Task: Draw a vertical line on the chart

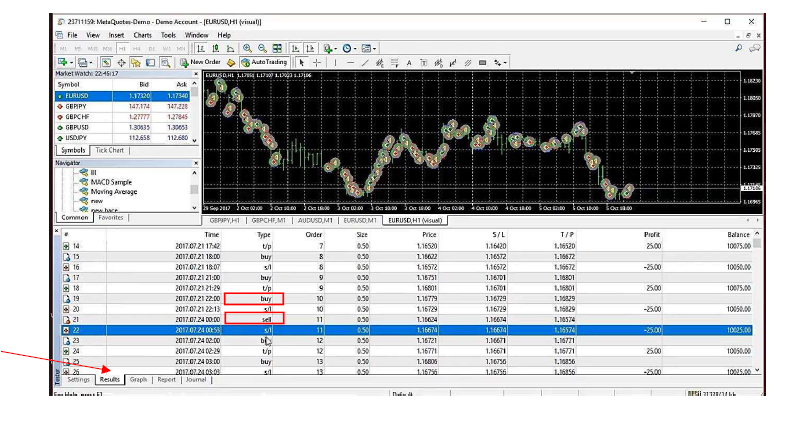Action: (x=335, y=63)
